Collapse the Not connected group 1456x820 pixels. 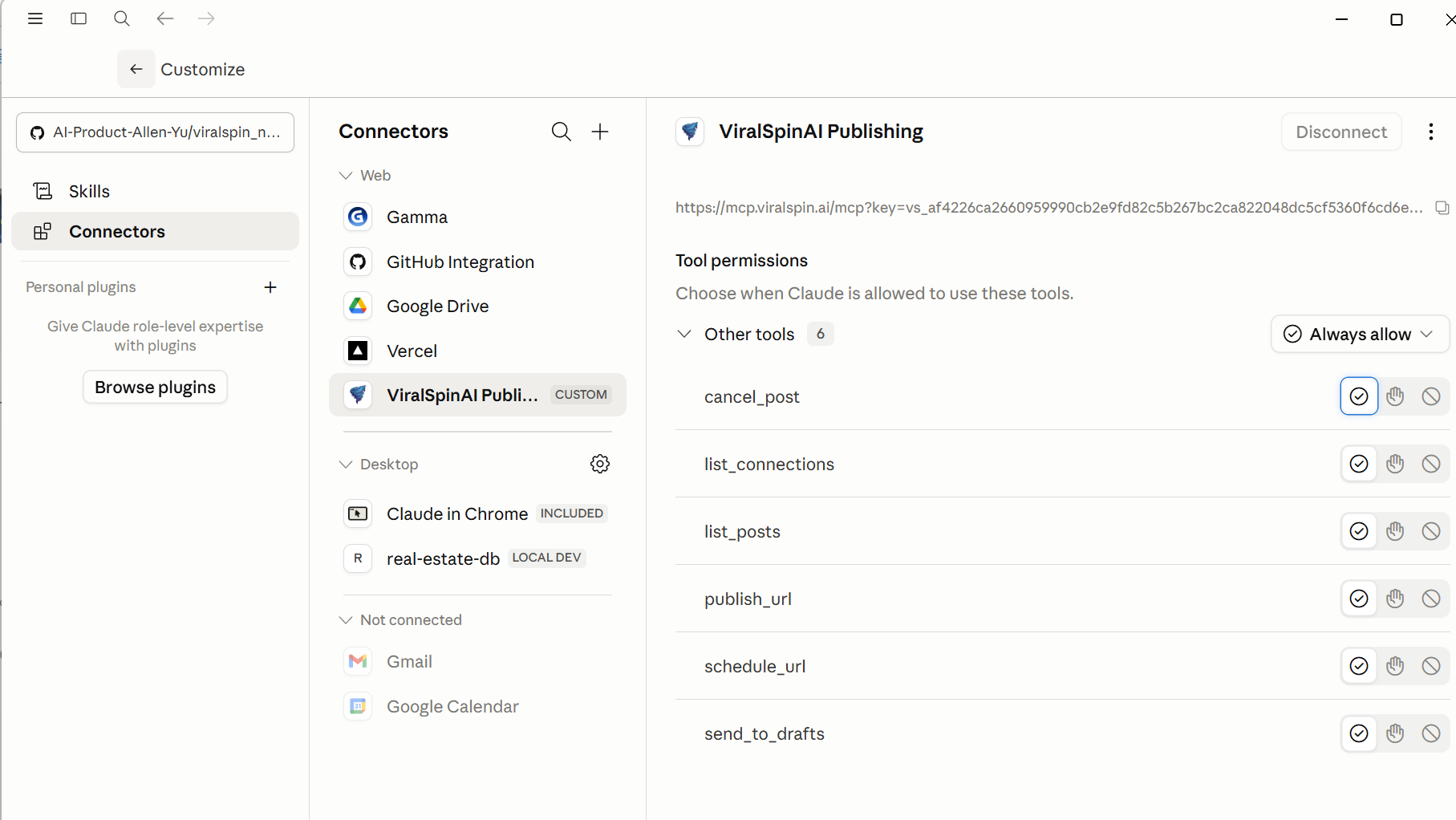pos(346,620)
